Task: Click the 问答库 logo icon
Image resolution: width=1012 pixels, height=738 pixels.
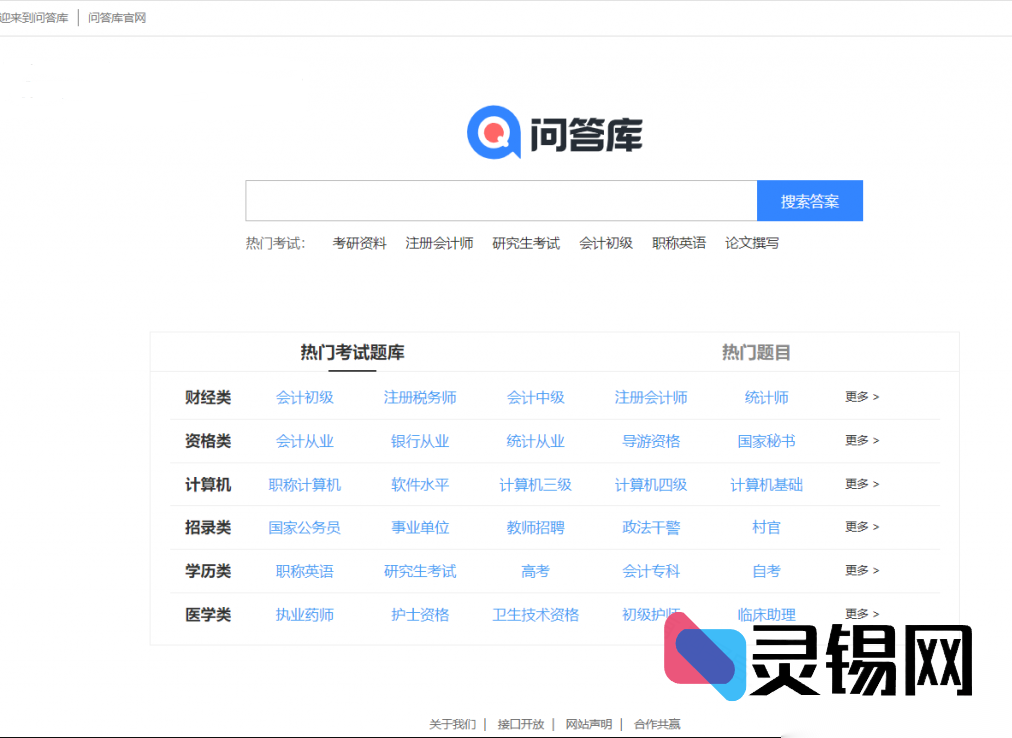Action: coord(492,131)
